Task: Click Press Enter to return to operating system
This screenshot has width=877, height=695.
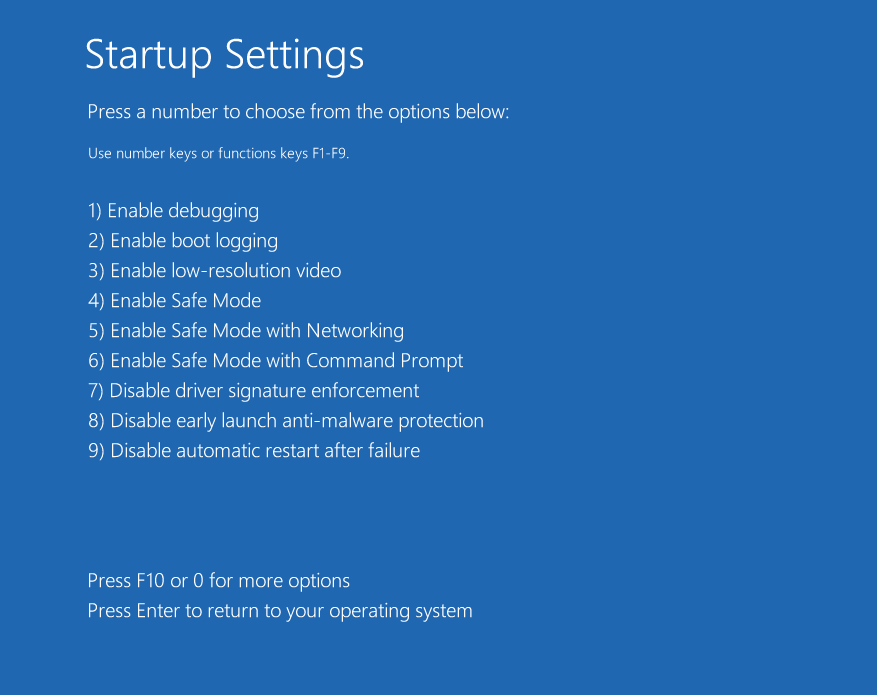Action: 279,611
